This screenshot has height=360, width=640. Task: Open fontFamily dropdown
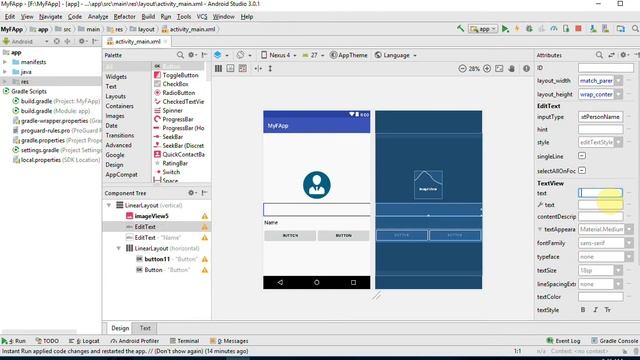(629, 243)
